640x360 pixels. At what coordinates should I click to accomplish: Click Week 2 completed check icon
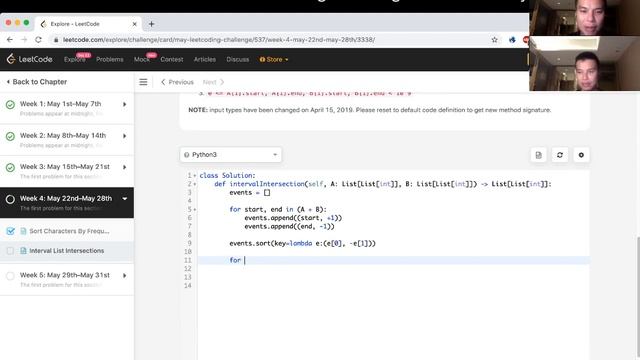pos(10,136)
